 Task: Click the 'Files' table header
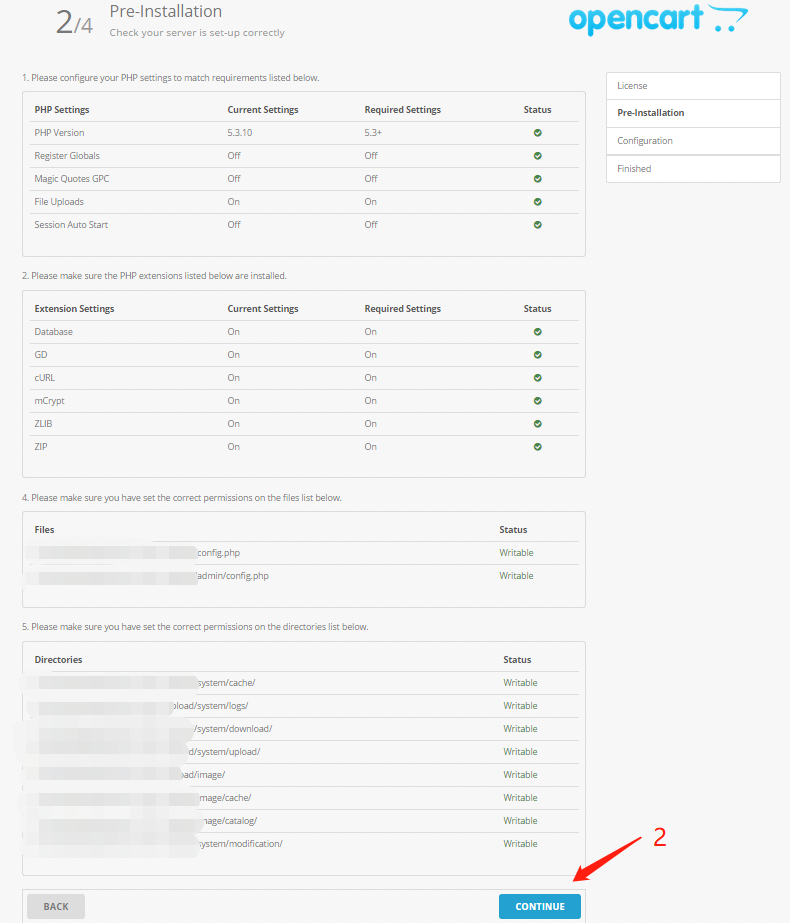(x=44, y=530)
